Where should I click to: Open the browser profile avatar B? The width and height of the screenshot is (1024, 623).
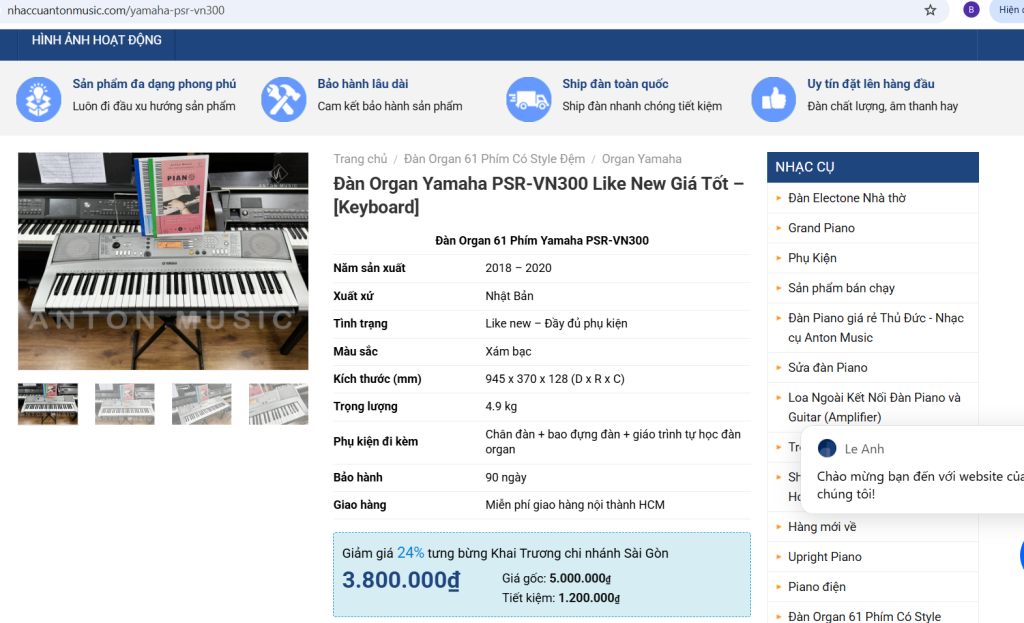[971, 10]
